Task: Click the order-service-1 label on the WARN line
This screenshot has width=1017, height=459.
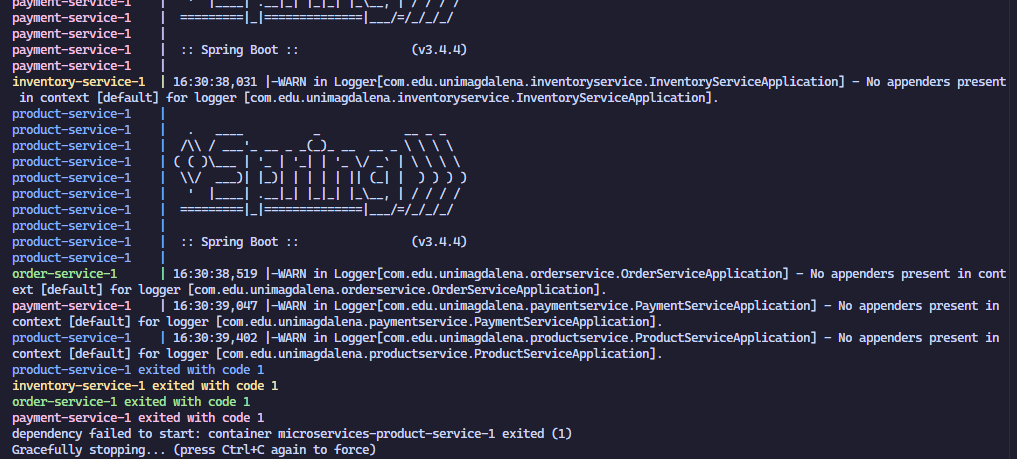Action: coord(64,273)
